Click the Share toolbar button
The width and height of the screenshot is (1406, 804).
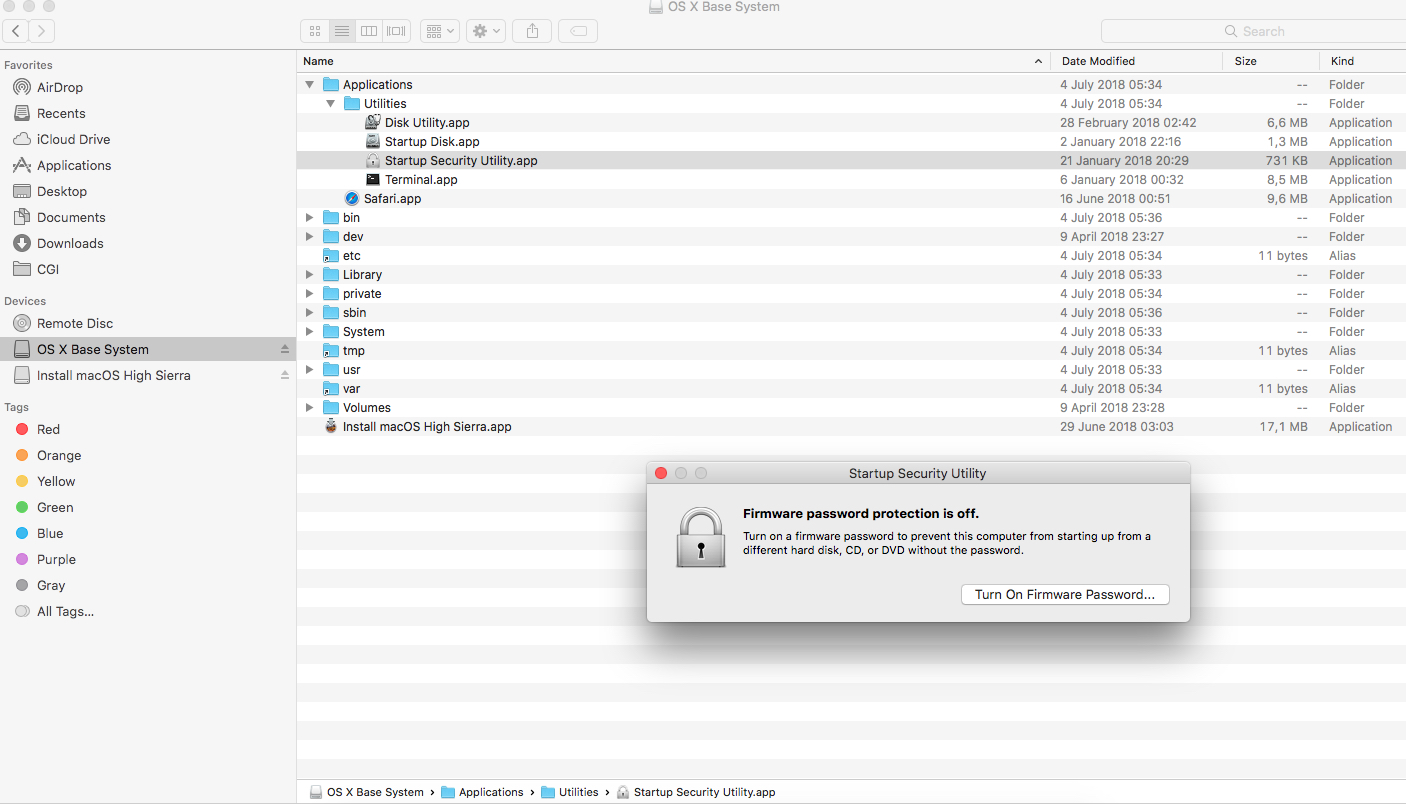[532, 31]
